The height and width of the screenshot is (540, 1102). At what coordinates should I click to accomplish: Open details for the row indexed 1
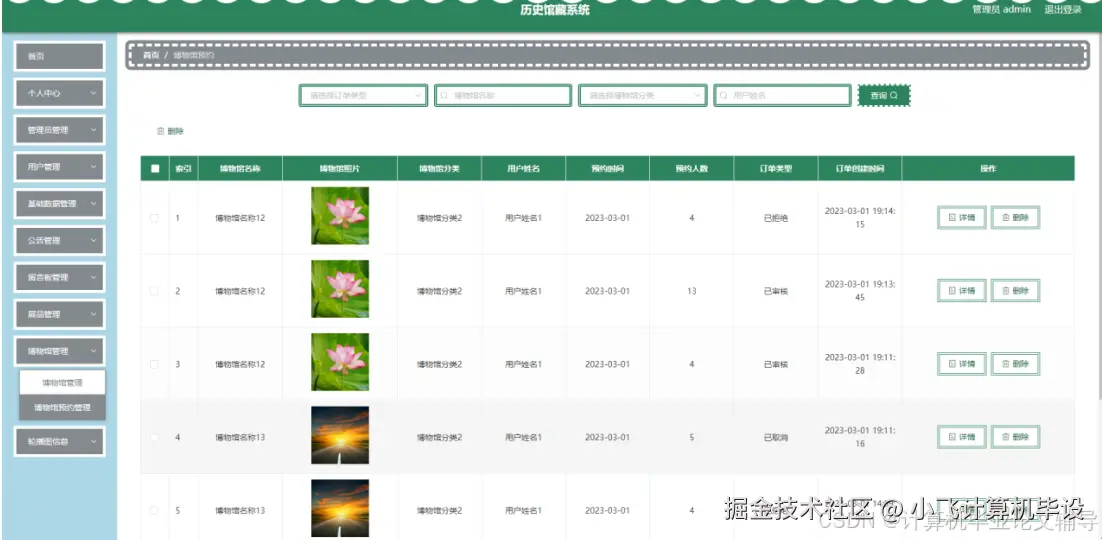pyautogui.click(x=962, y=218)
